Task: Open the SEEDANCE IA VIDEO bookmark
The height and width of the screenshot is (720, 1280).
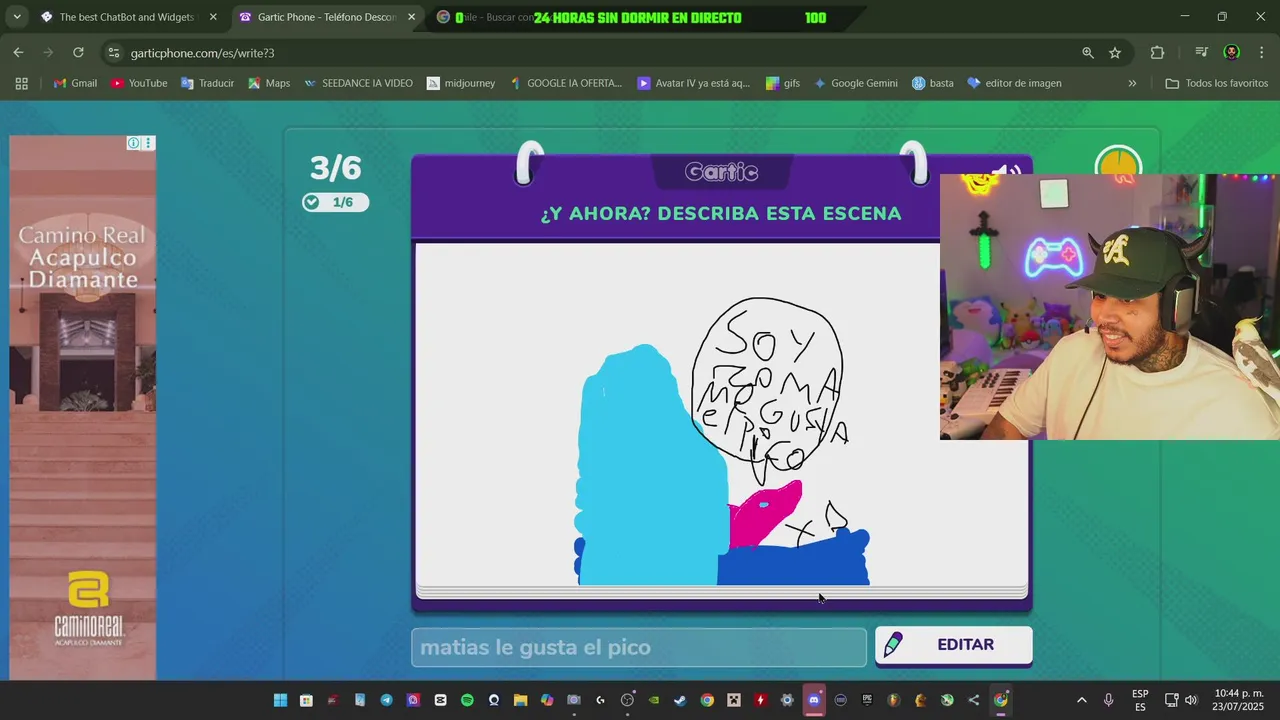Action: 358,83
